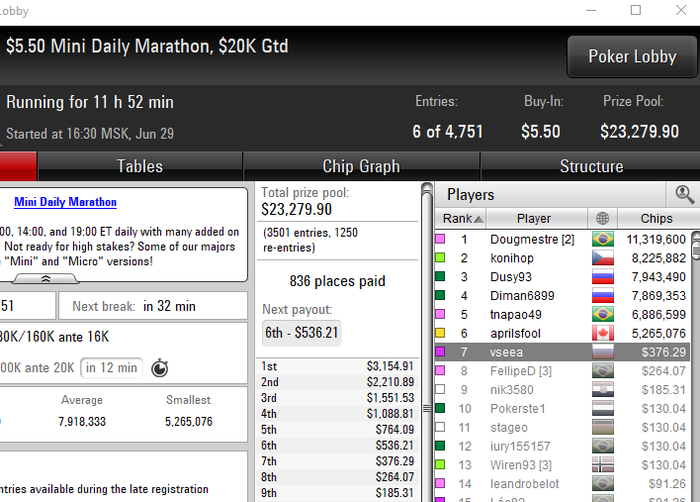
Task: Open the Mini Daily Marathon link
Action: (x=65, y=202)
